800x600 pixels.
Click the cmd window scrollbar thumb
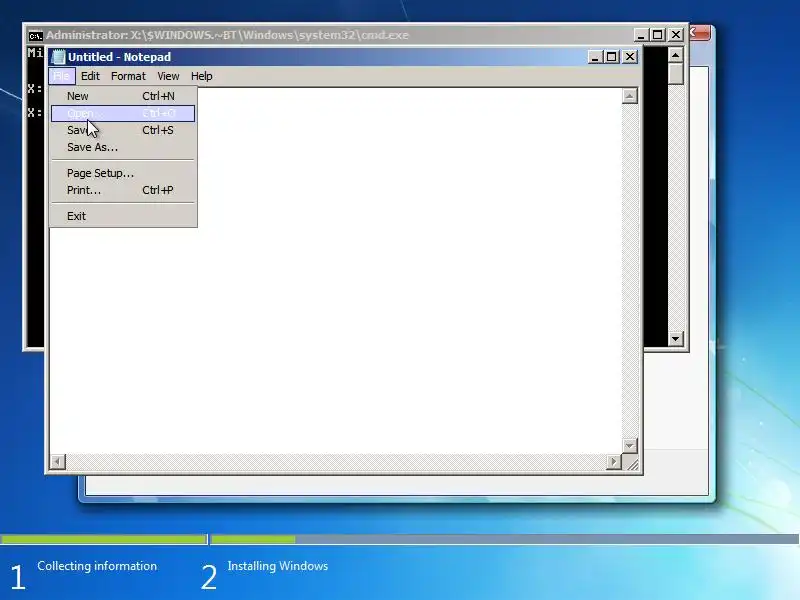pyautogui.click(x=676, y=74)
